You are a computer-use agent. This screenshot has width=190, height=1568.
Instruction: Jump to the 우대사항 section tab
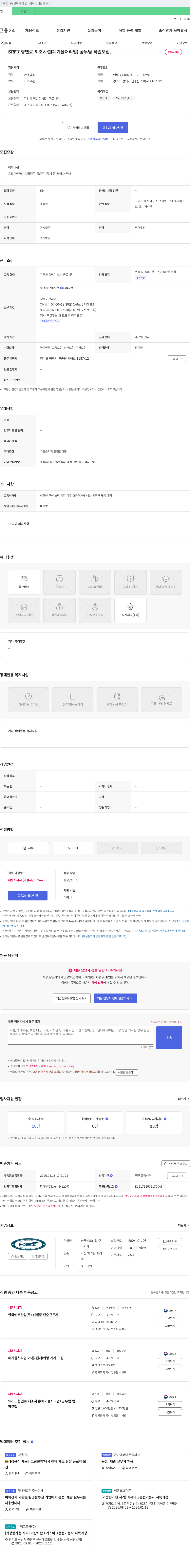coord(76,43)
